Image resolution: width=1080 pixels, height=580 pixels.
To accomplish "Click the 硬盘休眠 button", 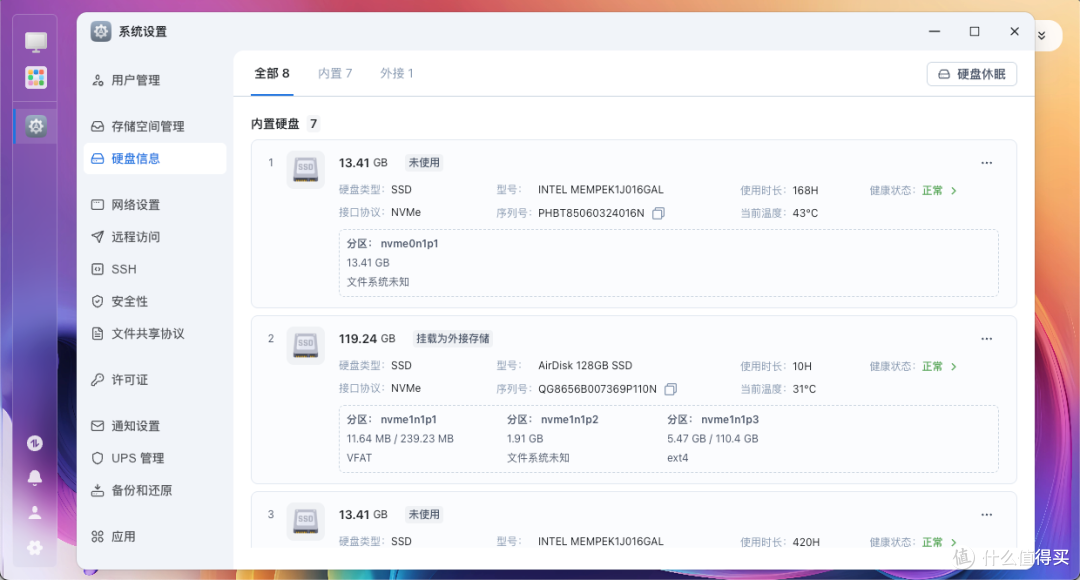I will 971,74.
